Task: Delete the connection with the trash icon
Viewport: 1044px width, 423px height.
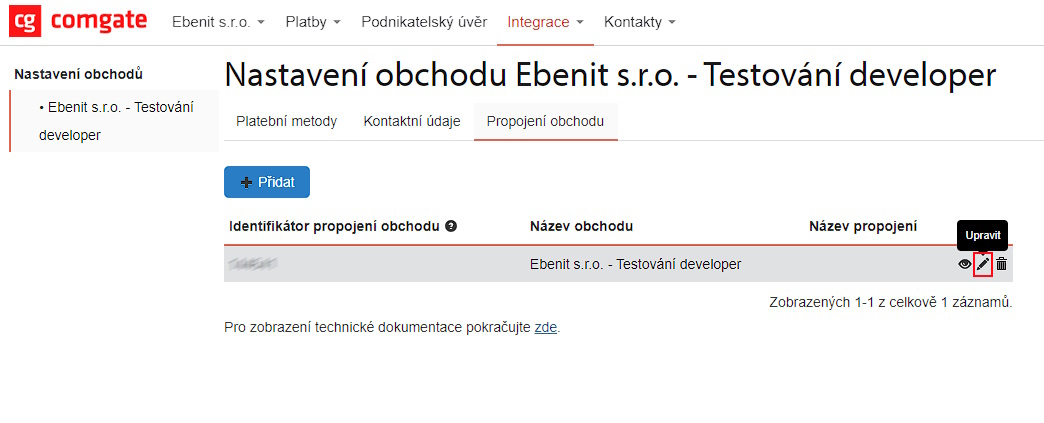Action: click(x=1001, y=264)
